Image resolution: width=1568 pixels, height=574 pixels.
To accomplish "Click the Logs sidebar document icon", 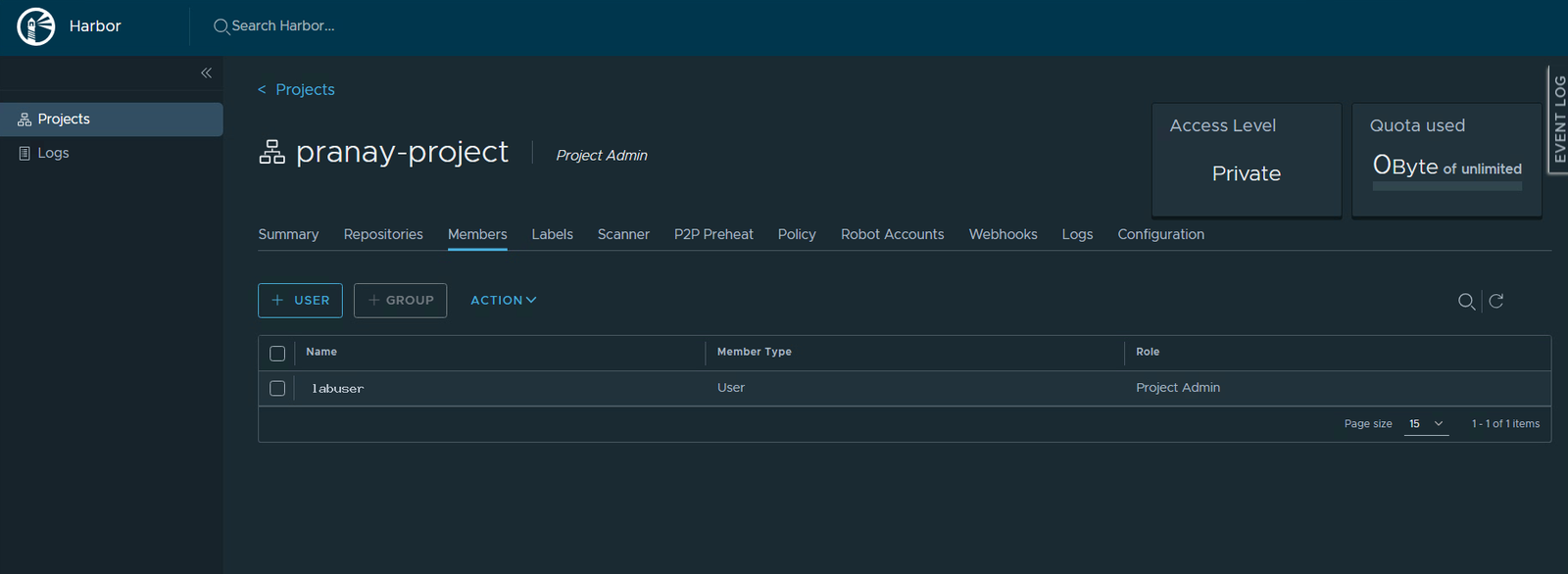I will 24,153.
